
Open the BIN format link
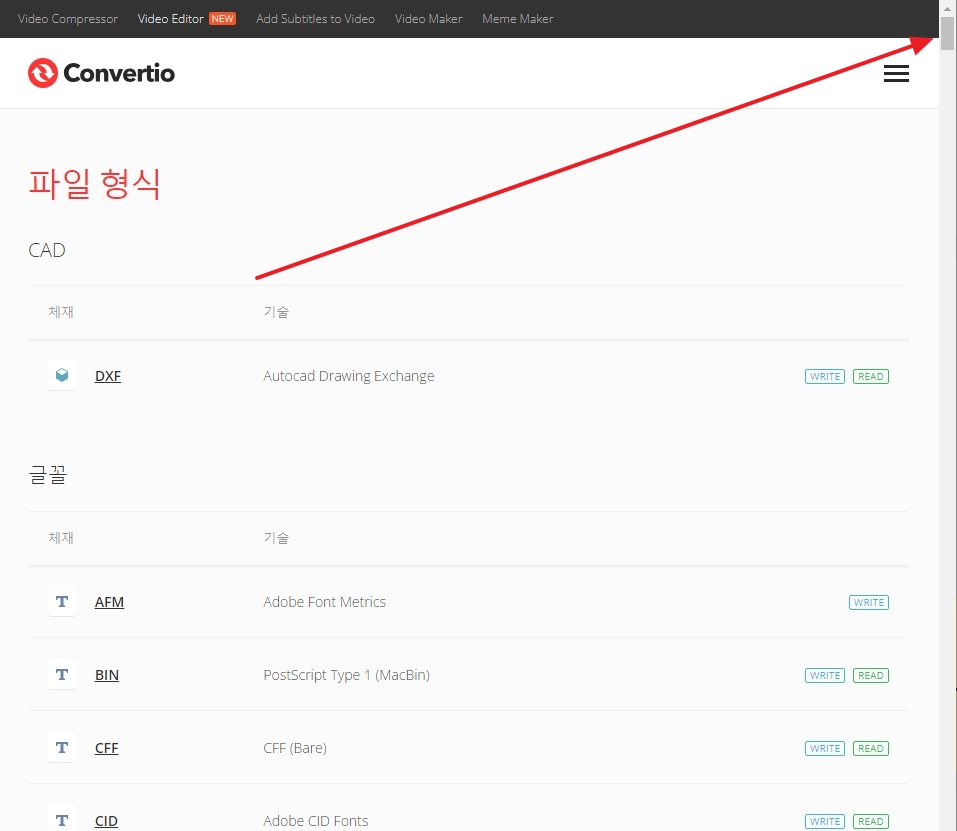(107, 675)
